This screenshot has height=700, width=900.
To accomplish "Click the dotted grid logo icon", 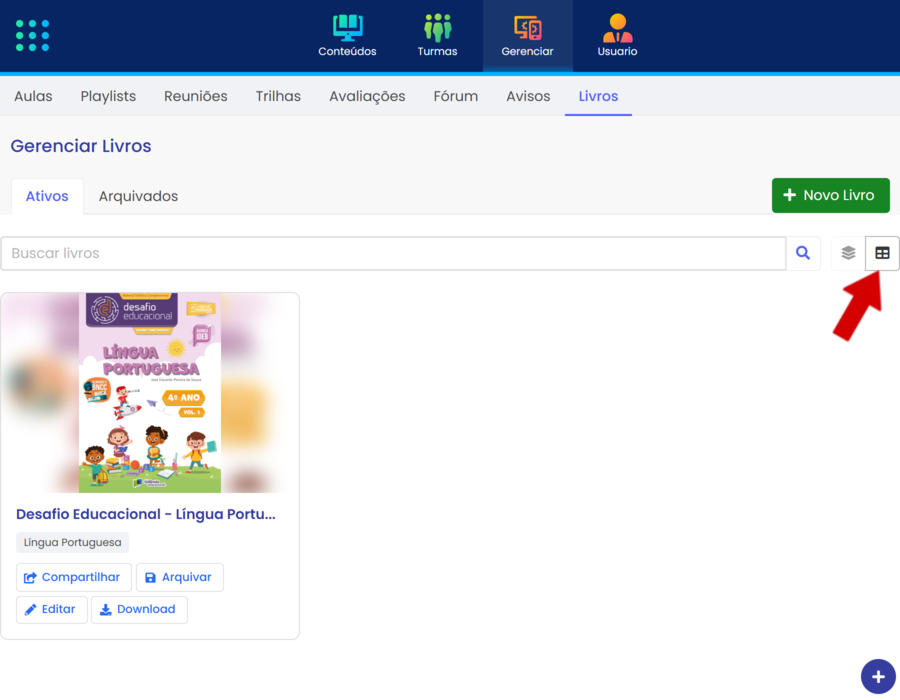I will point(32,35).
